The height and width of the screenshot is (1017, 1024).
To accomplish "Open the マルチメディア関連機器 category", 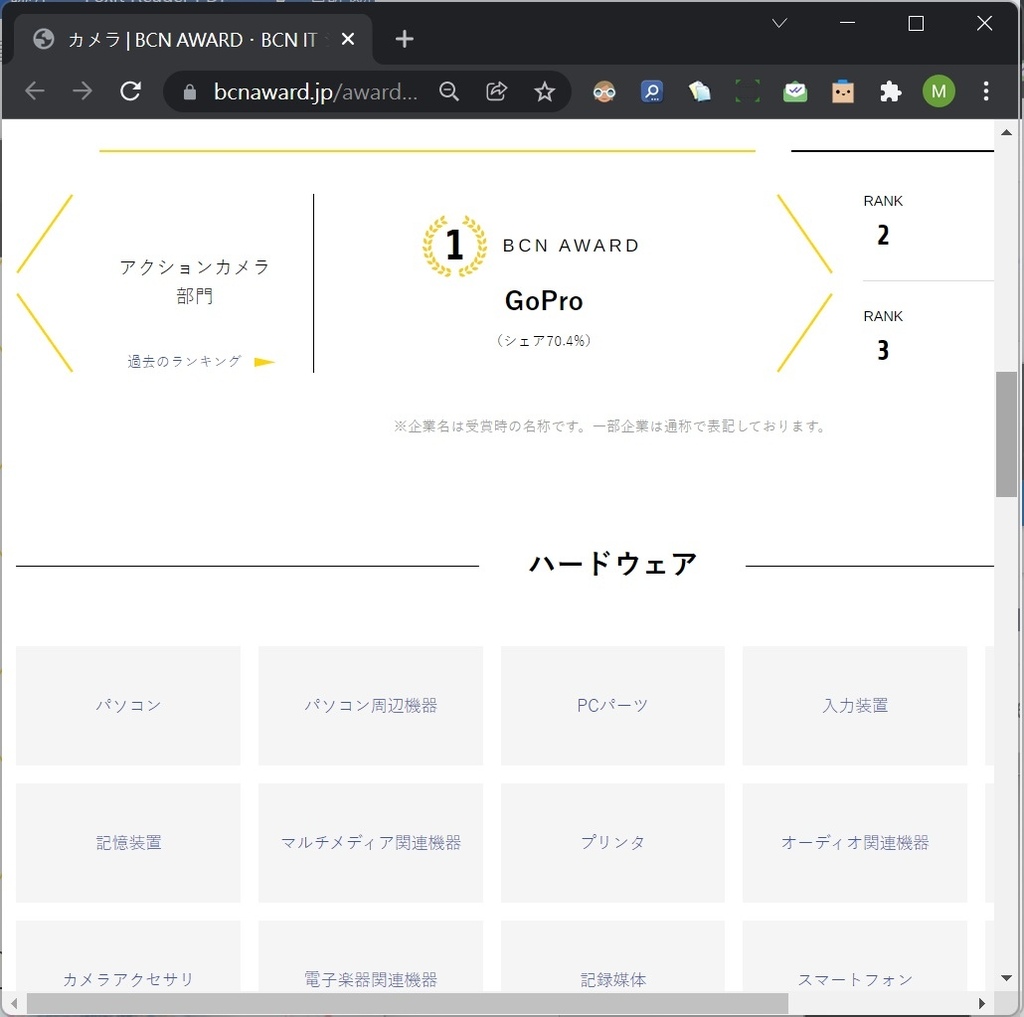I will coord(370,843).
